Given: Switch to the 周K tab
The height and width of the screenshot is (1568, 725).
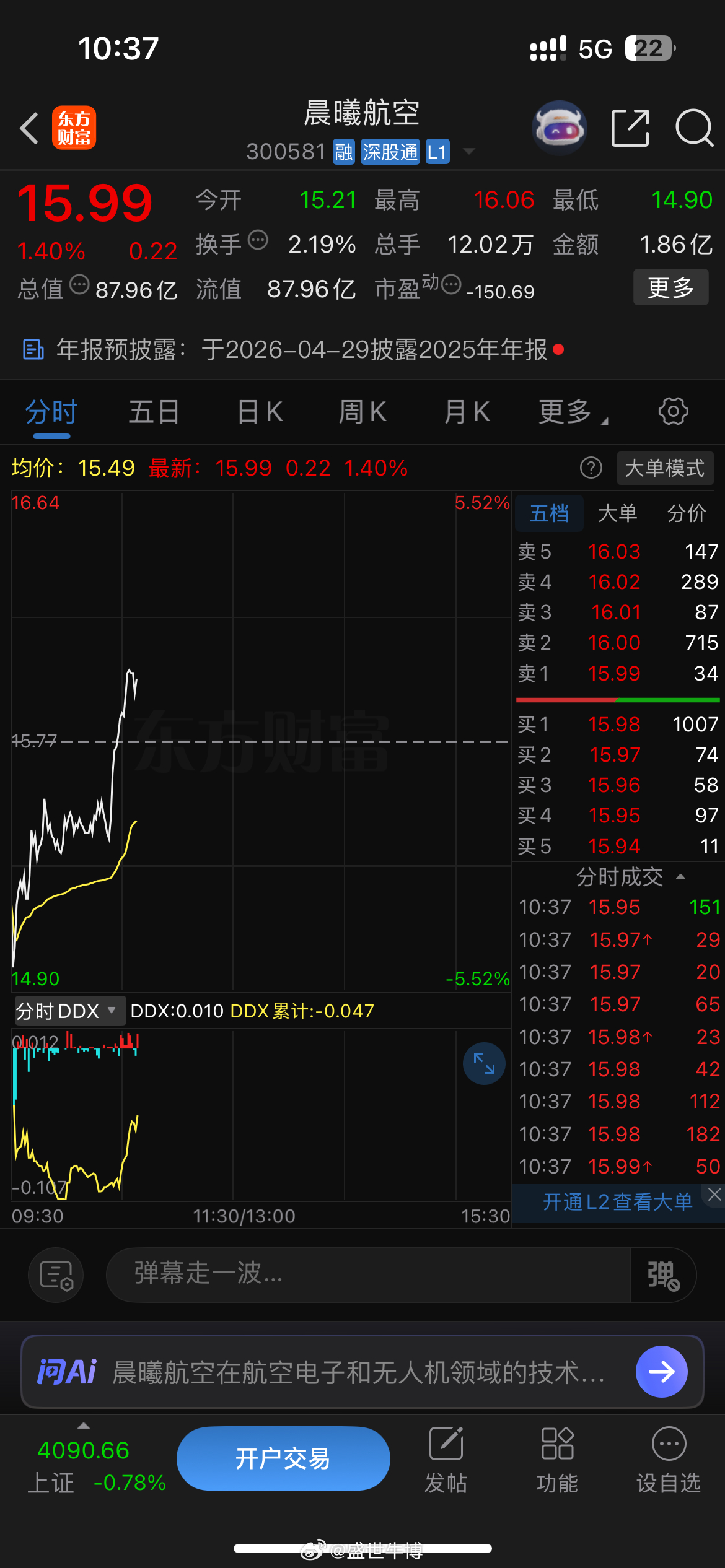Looking at the screenshot, I should (x=362, y=412).
